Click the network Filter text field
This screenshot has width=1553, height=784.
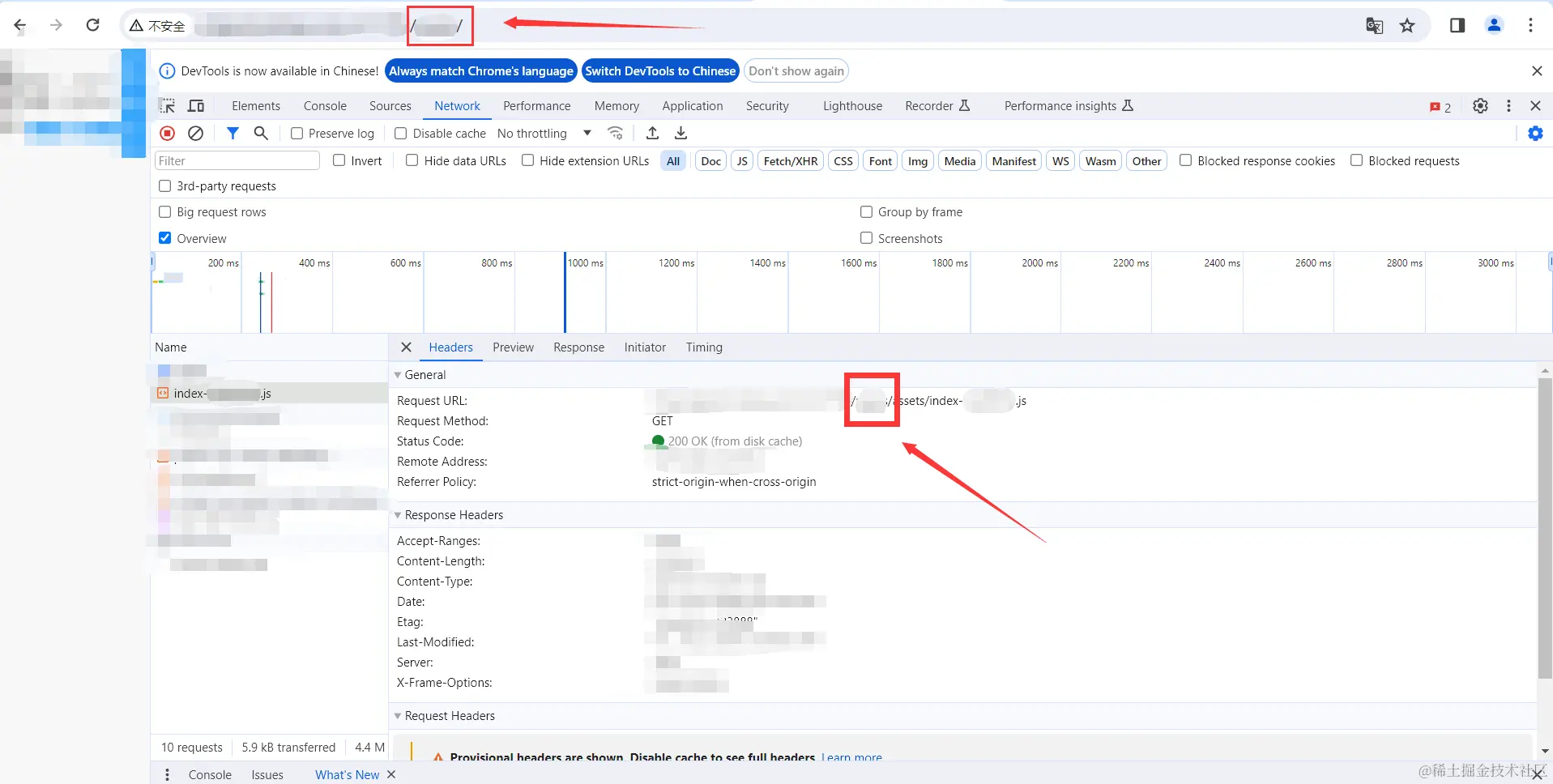pyautogui.click(x=237, y=161)
